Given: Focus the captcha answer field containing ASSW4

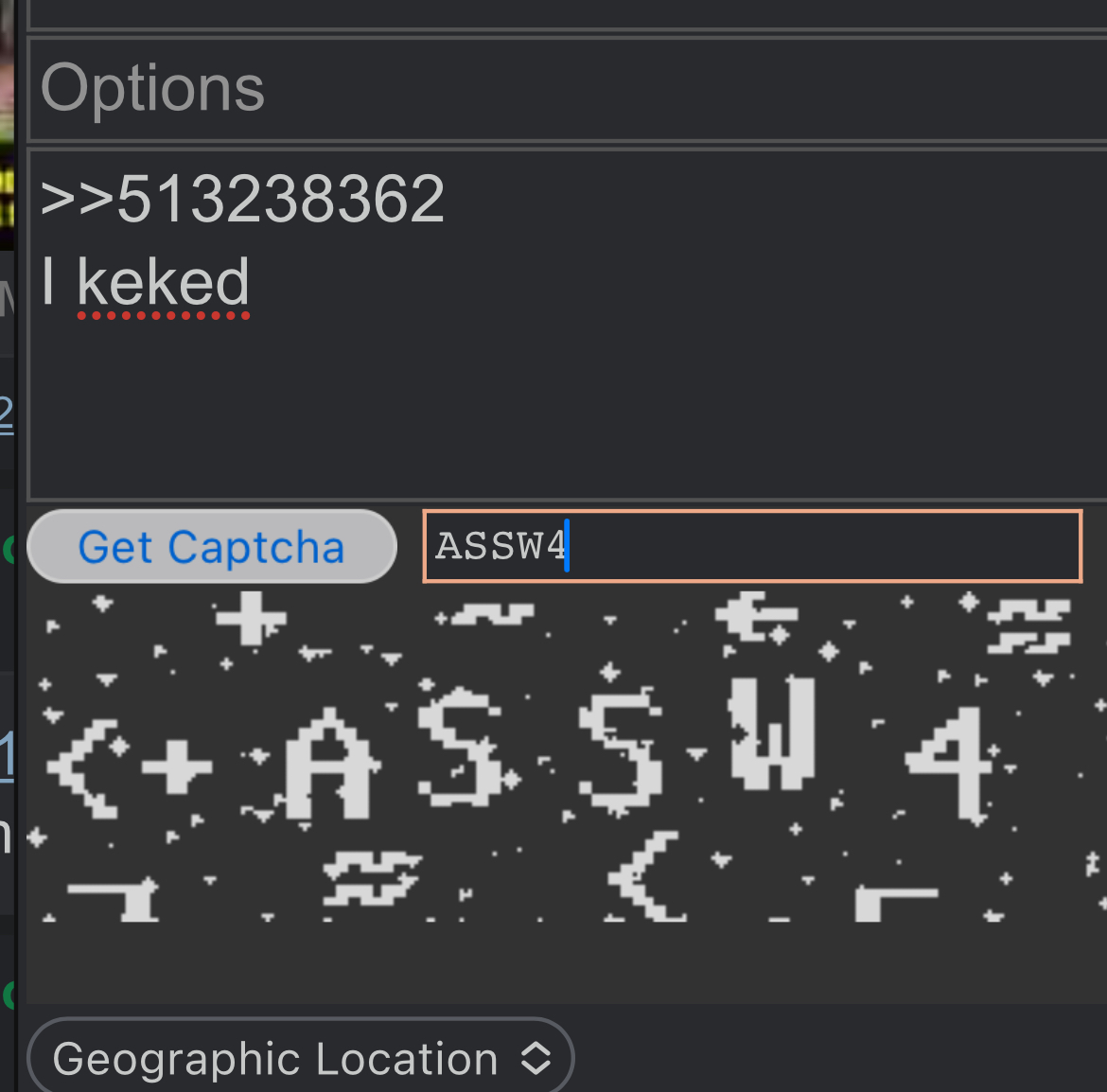Looking at the screenshot, I should tap(752, 546).
